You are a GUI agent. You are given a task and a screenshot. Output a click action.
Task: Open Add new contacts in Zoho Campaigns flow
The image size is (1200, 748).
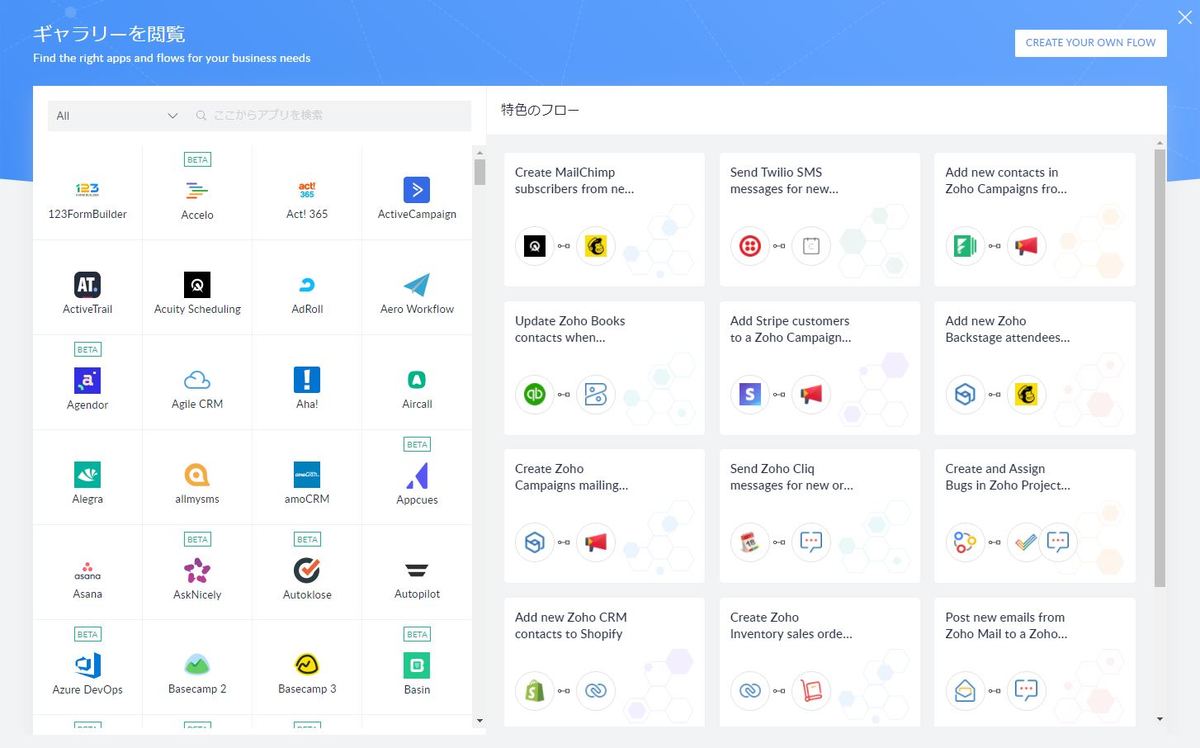[1035, 219]
